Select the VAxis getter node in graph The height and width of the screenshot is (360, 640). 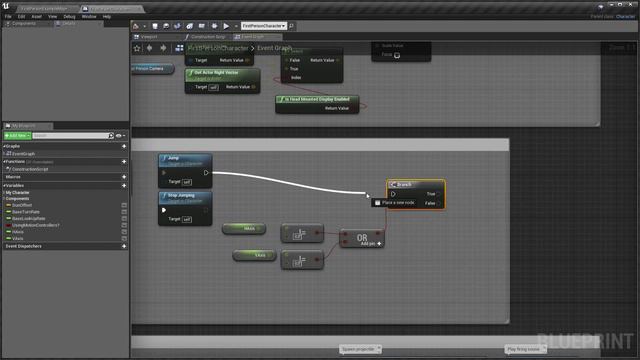pos(255,256)
